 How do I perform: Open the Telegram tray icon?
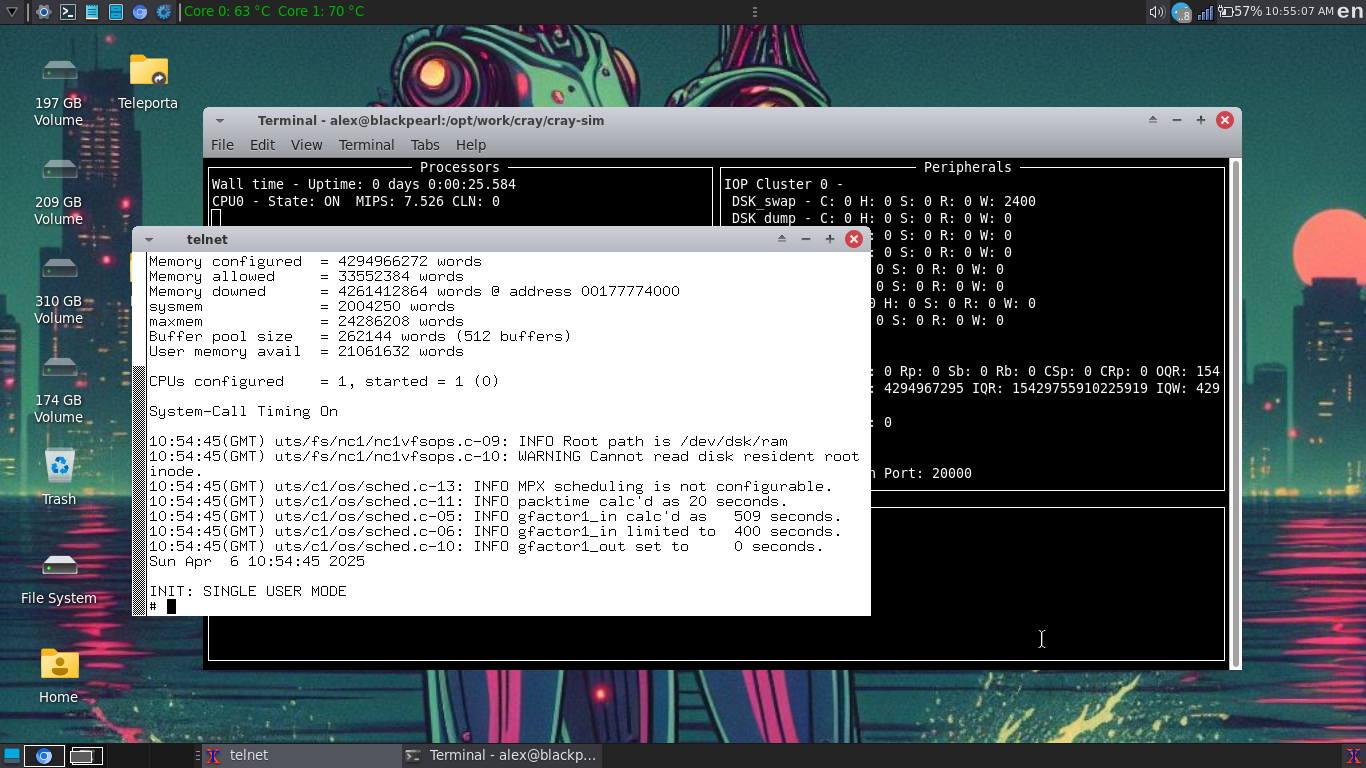[1181, 12]
